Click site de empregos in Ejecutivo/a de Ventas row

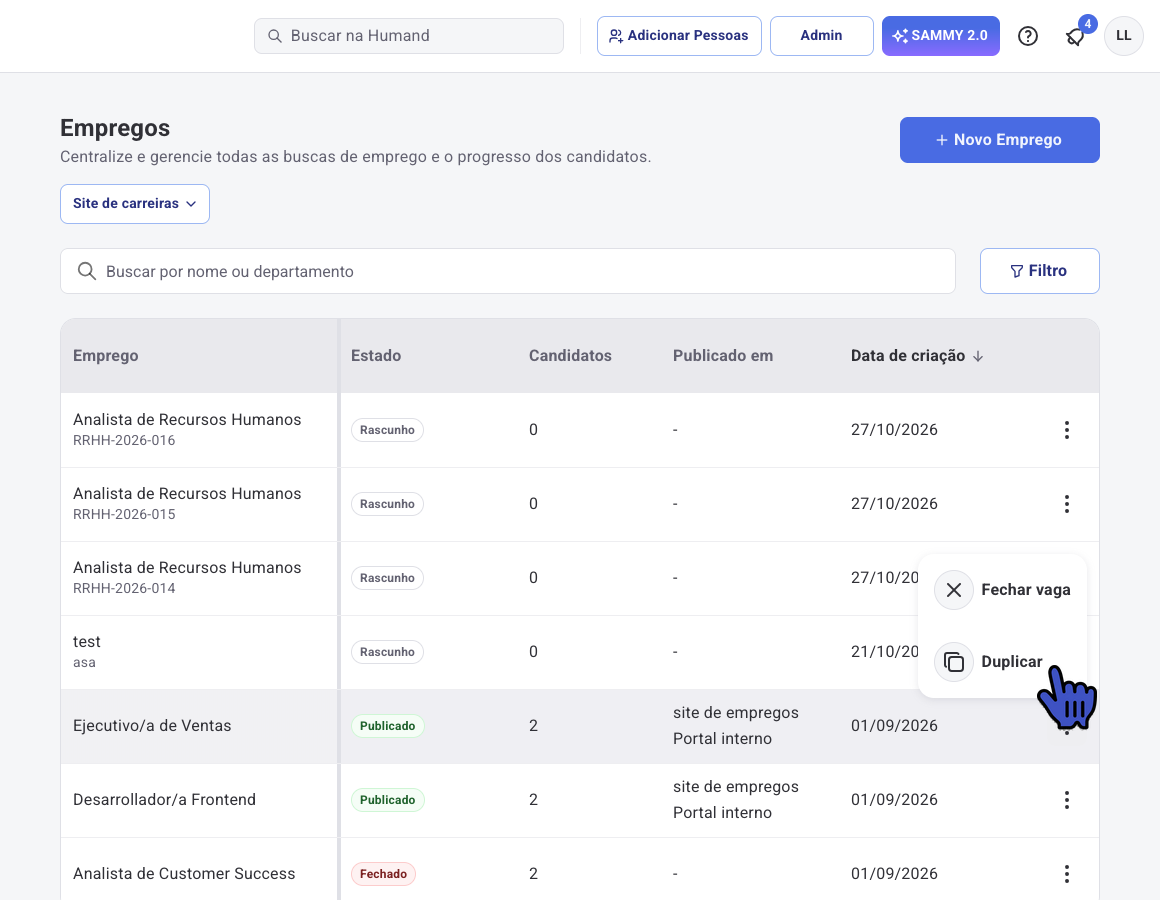[x=735, y=713]
